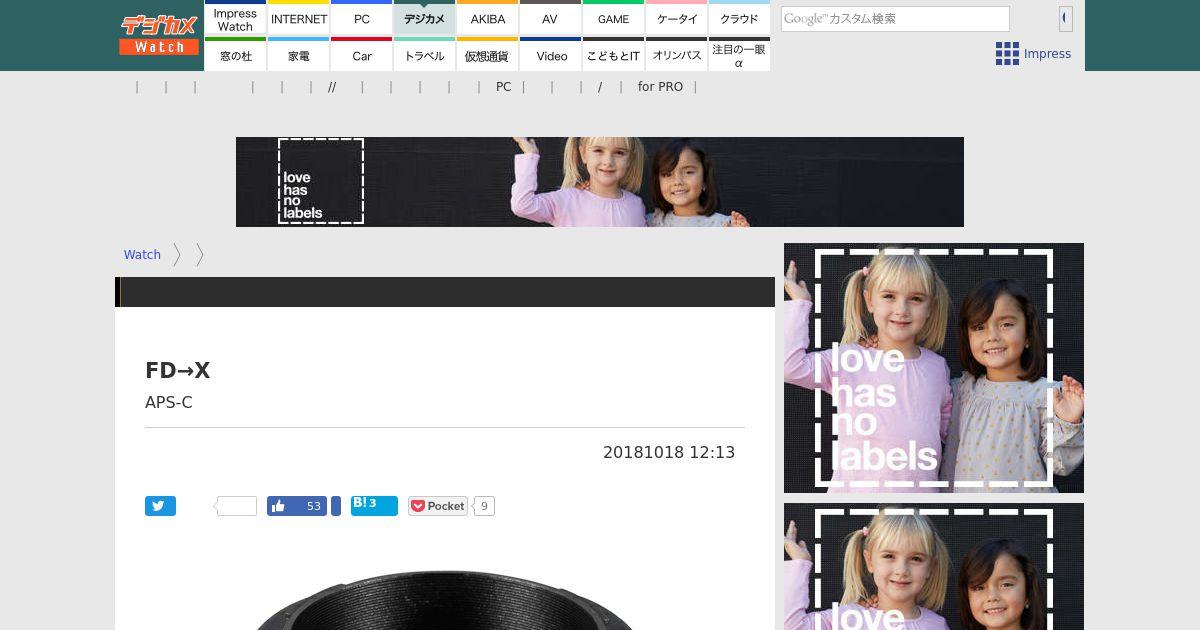The image size is (1200, 630).
Task: Click the Facebook share button beside the like count
Action: pos(336,506)
